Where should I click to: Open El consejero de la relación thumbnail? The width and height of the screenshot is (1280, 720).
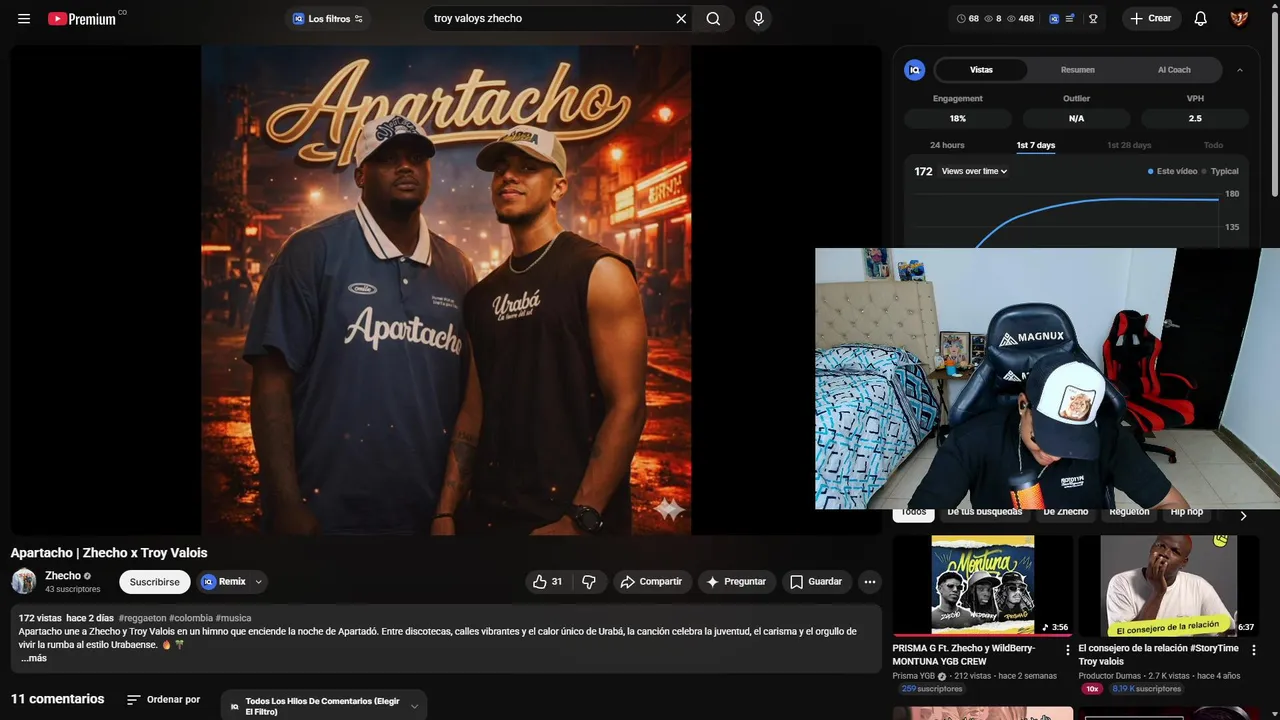coord(1168,585)
